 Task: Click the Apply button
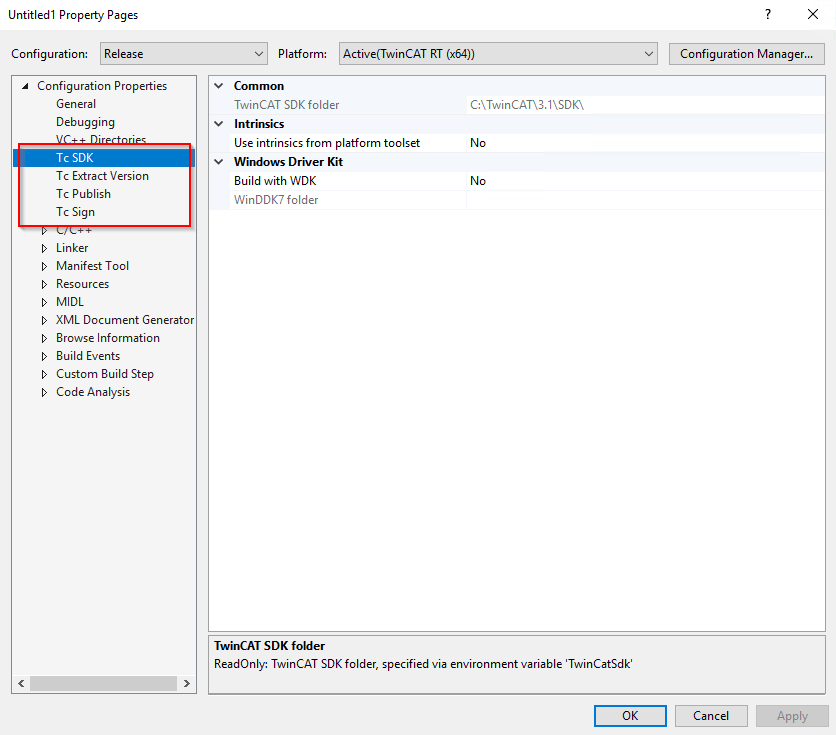pos(792,716)
